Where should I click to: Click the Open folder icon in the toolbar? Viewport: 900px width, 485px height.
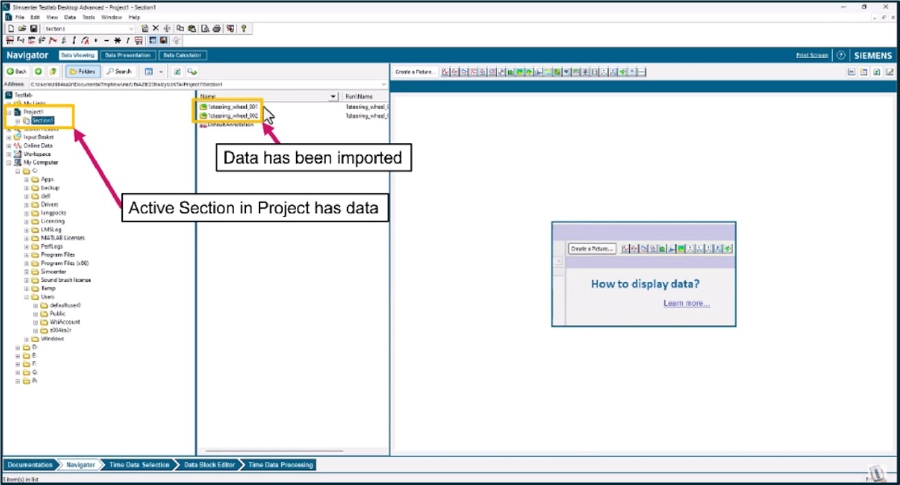21,29
